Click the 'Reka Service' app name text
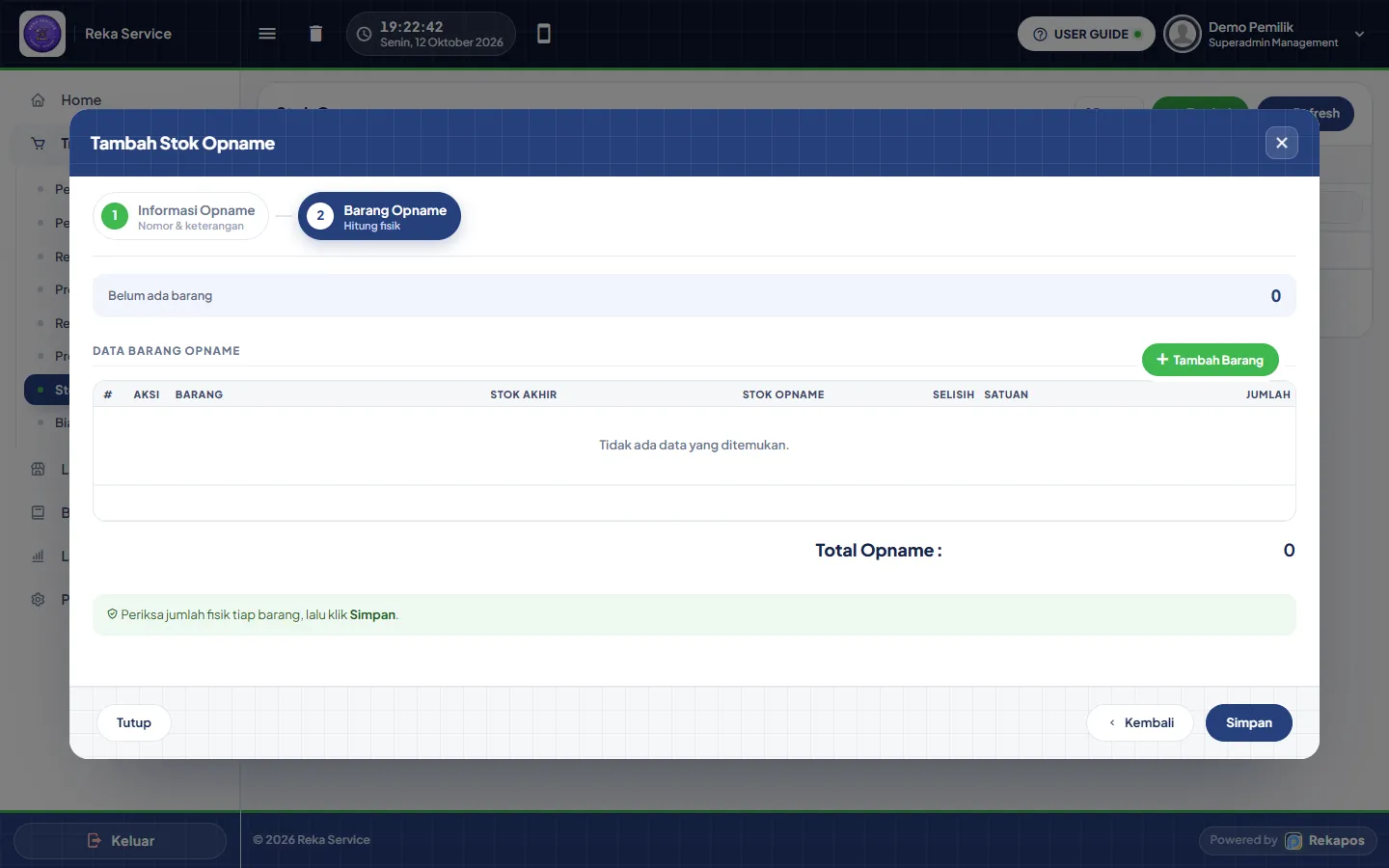Screen dimensions: 1389x868 click(x=128, y=34)
